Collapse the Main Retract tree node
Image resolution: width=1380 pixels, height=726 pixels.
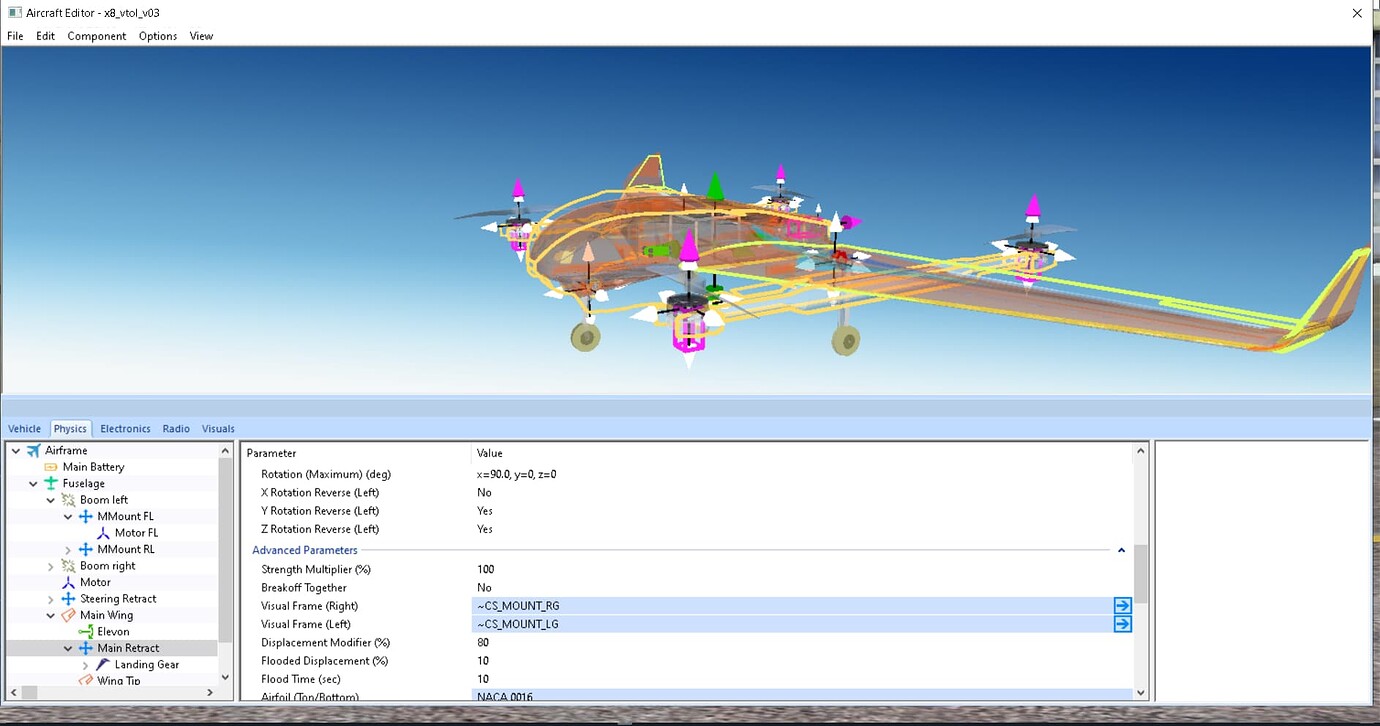(67, 647)
